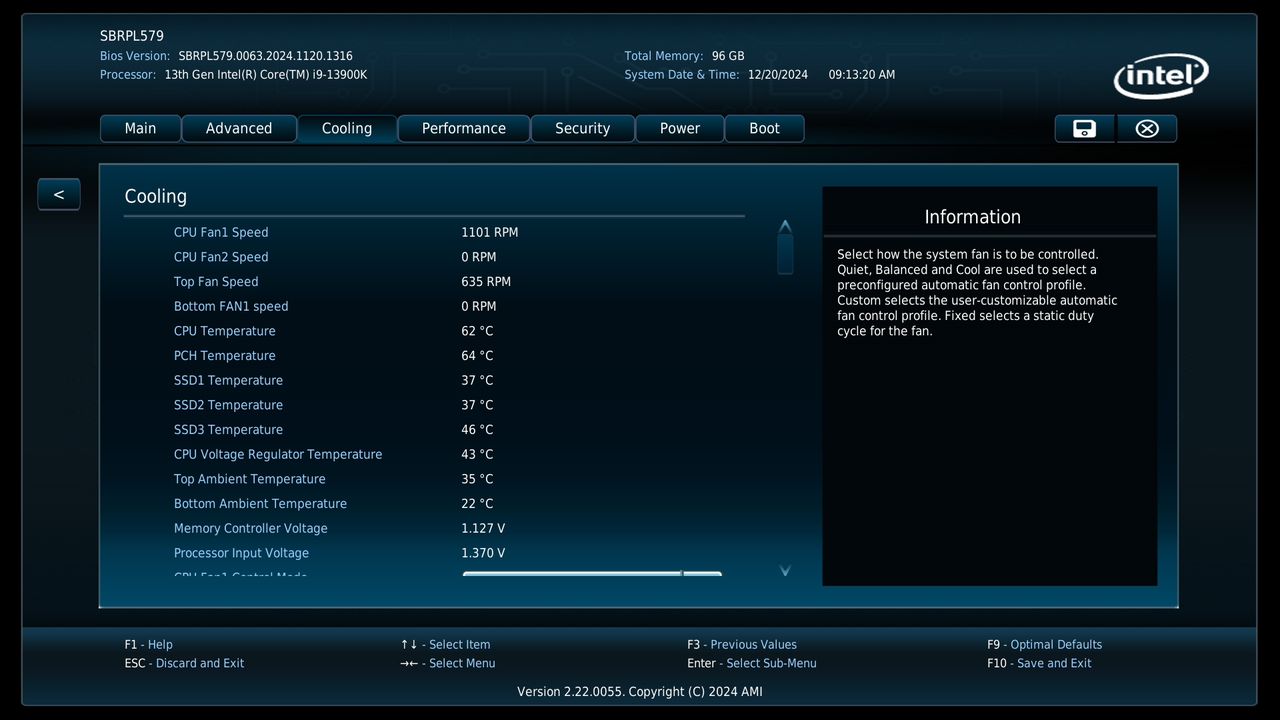Select the Cooling tab

pyautogui.click(x=347, y=128)
